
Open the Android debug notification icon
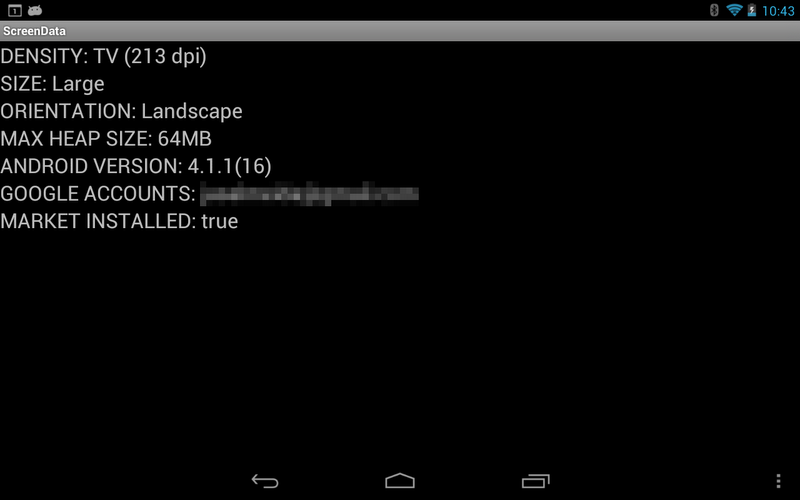coord(35,10)
